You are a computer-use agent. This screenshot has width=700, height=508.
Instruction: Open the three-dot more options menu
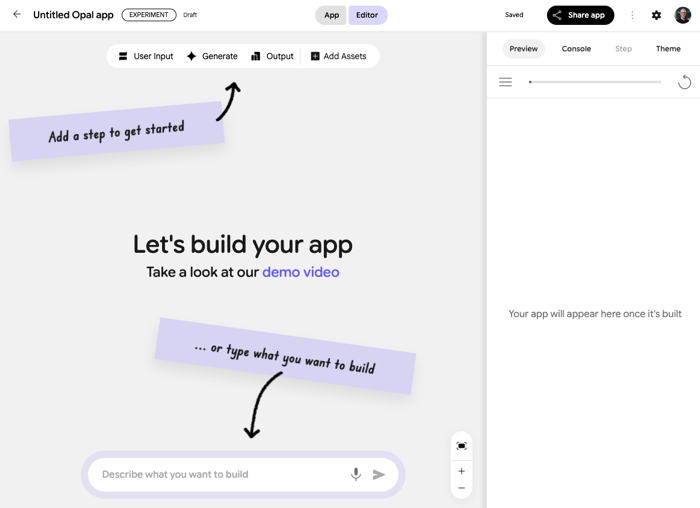pyautogui.click(x=632, y=15)
